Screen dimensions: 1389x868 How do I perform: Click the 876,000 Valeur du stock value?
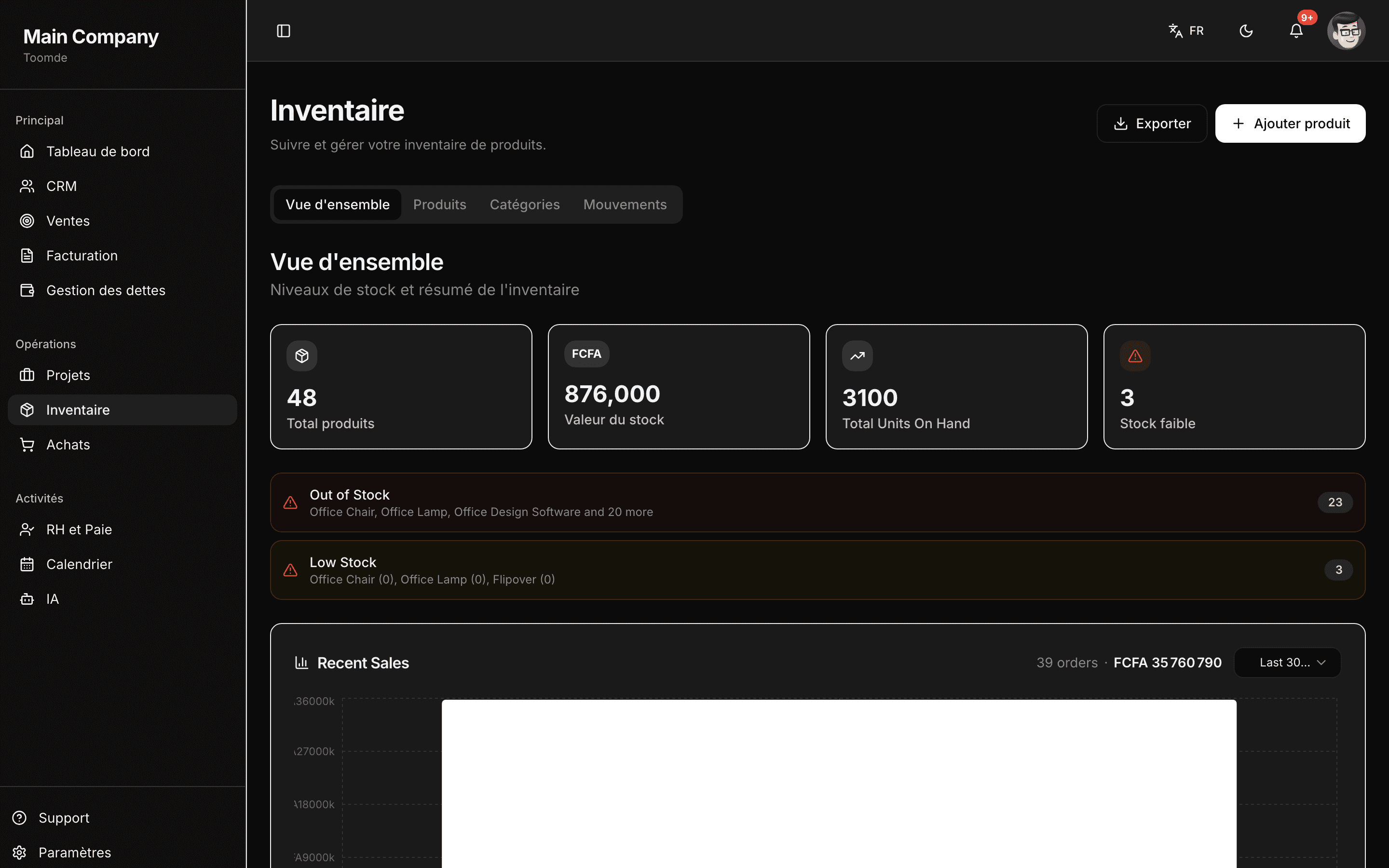(613, 394)
